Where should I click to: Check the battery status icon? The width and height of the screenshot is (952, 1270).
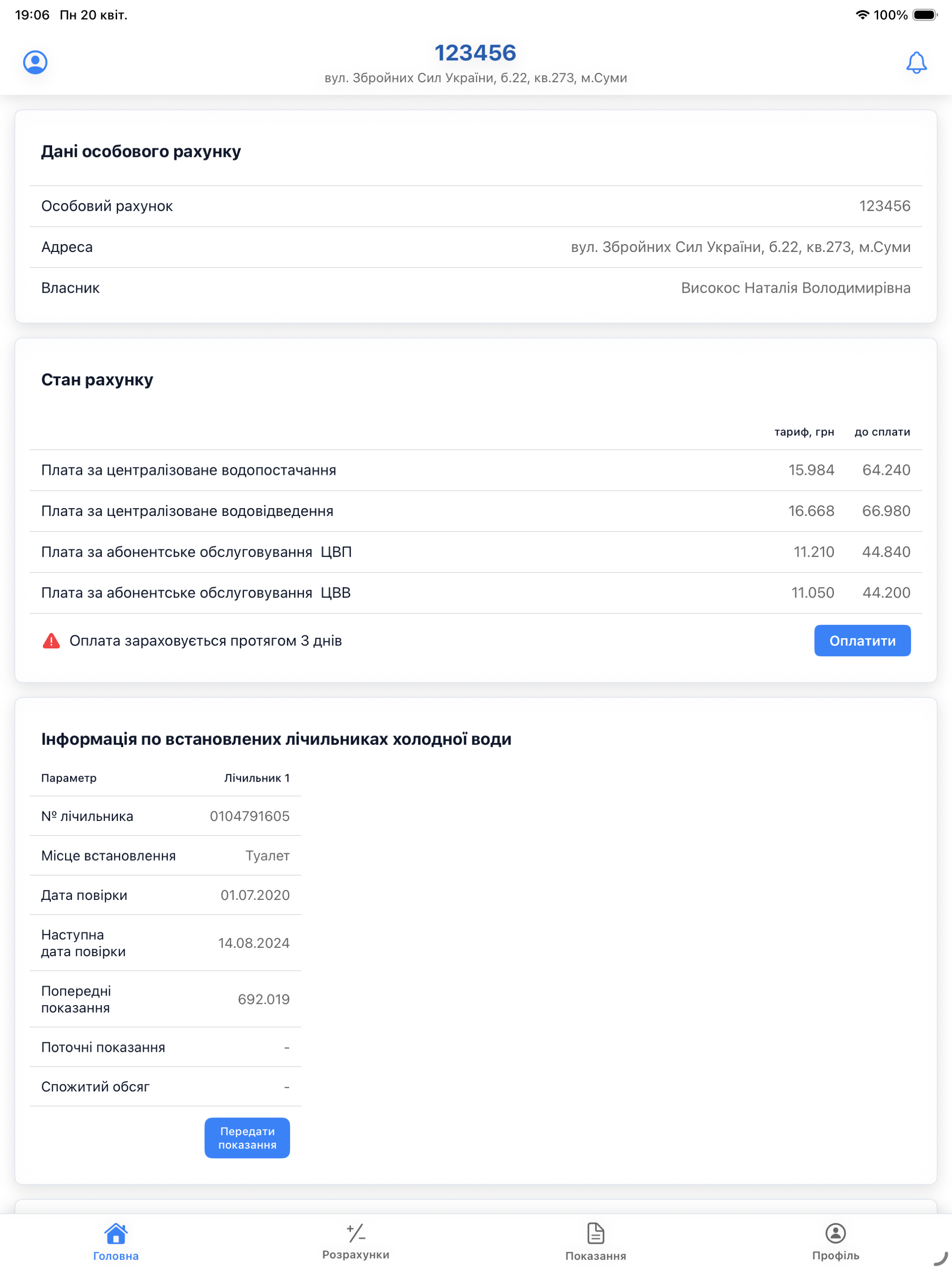click(924, 15)
